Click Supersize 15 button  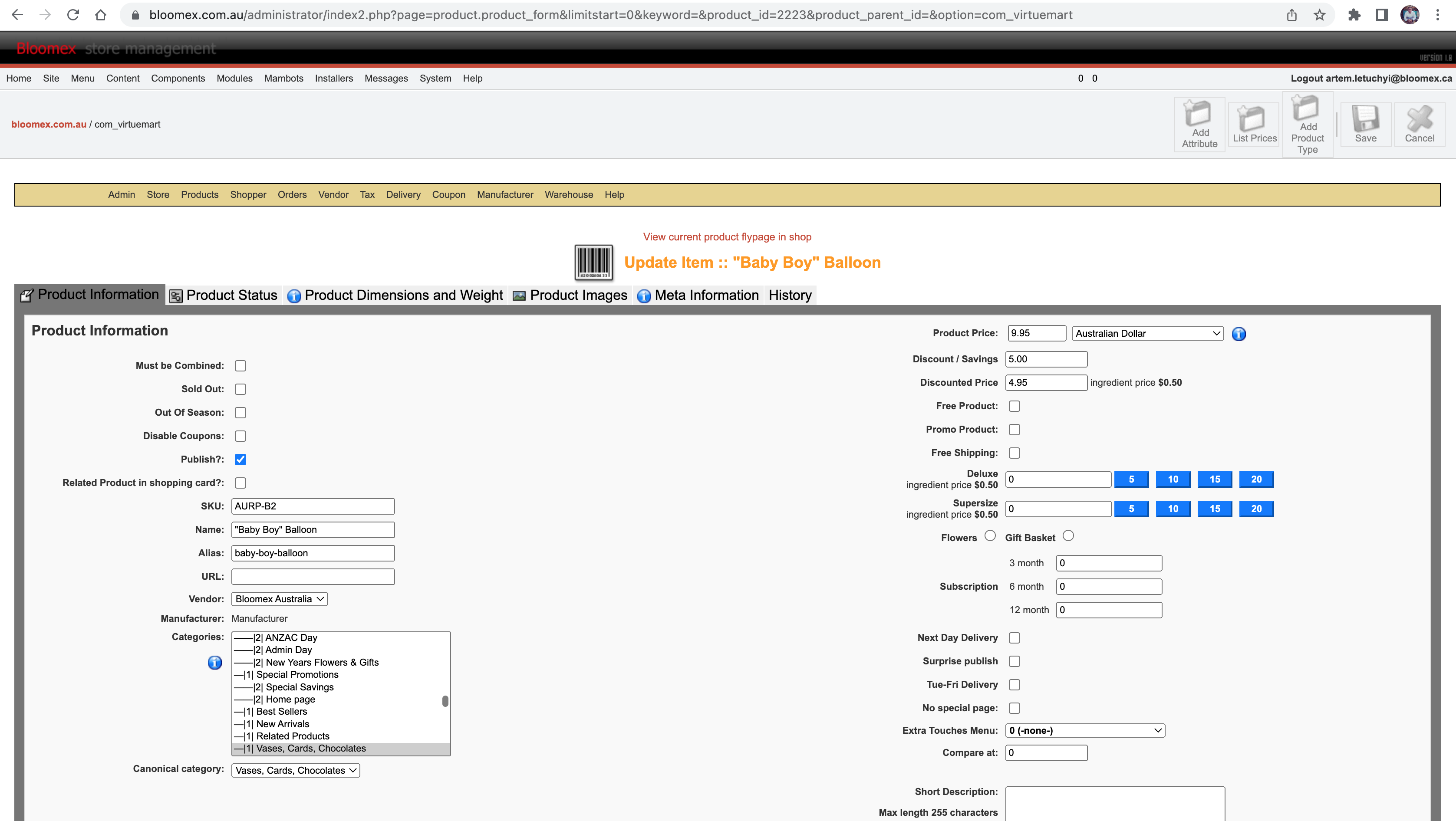pyautogui.click(x=1215, y=509)
